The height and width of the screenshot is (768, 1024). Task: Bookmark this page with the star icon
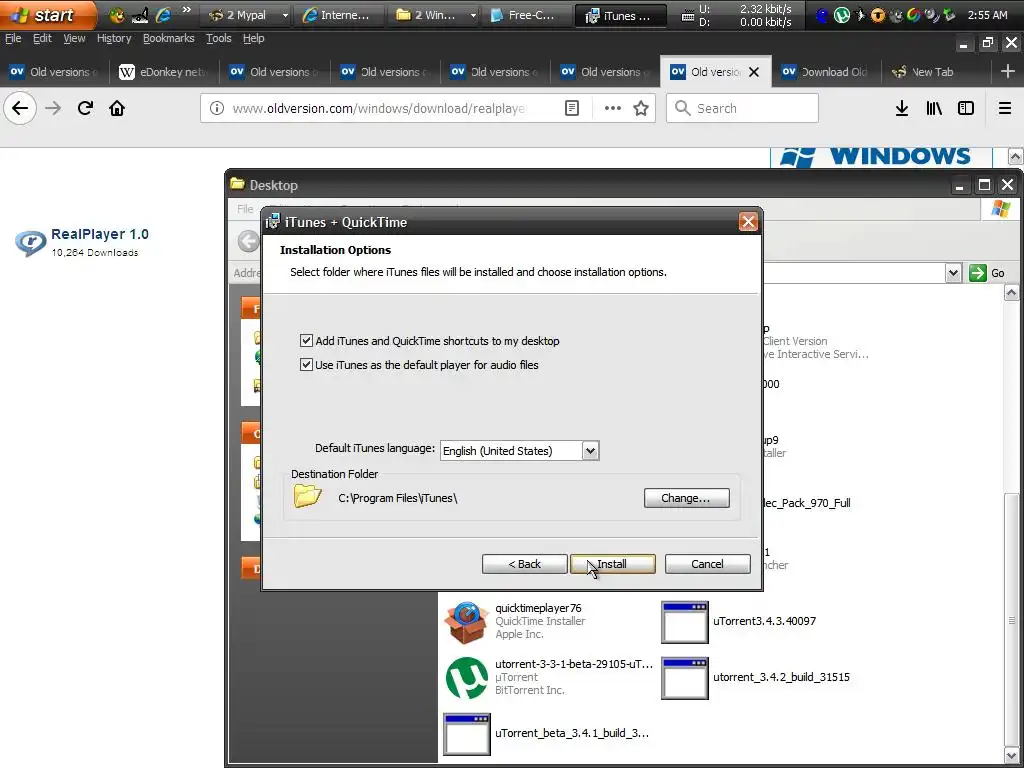coord(641,108)
